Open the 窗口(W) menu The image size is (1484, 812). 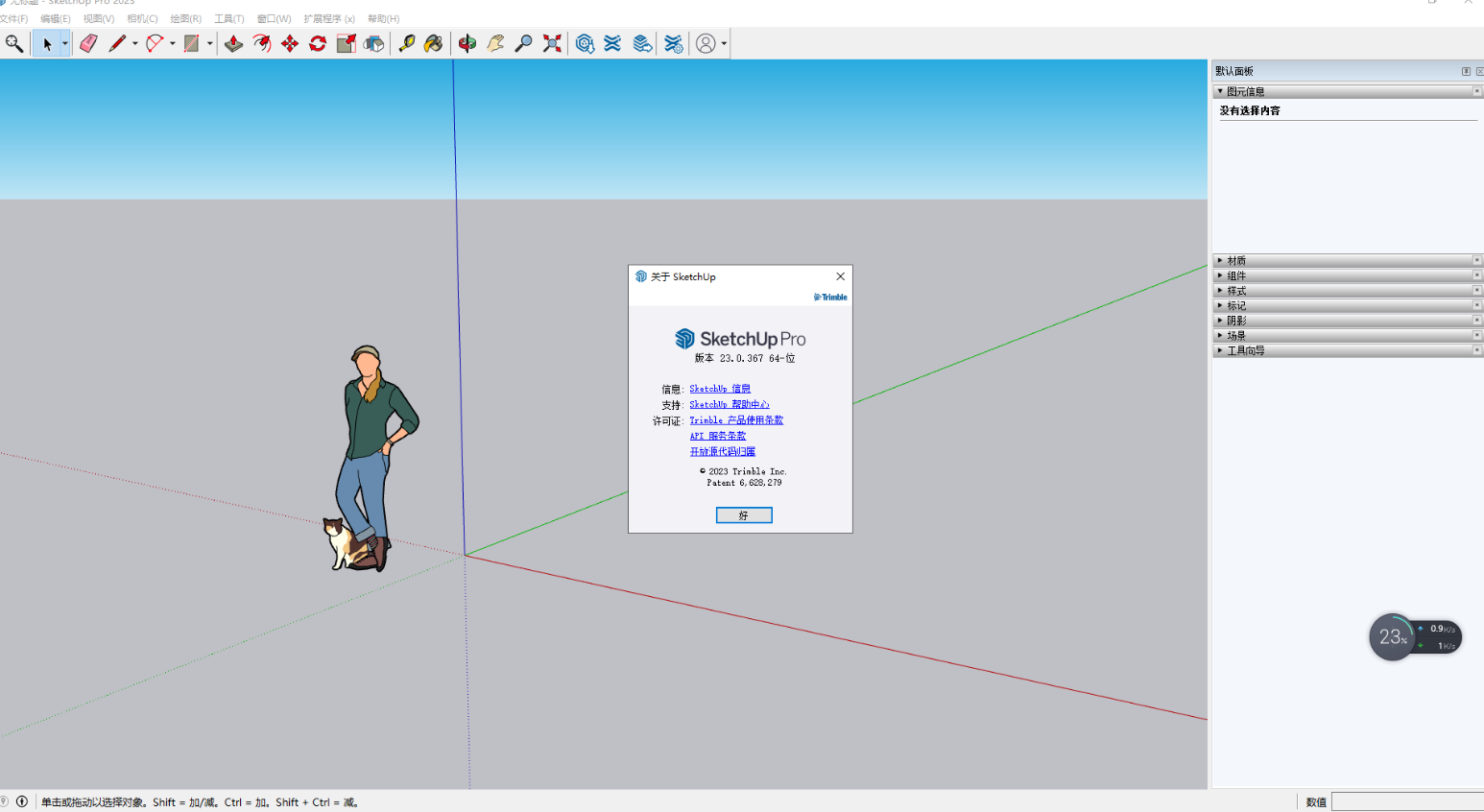coord(274,18)
